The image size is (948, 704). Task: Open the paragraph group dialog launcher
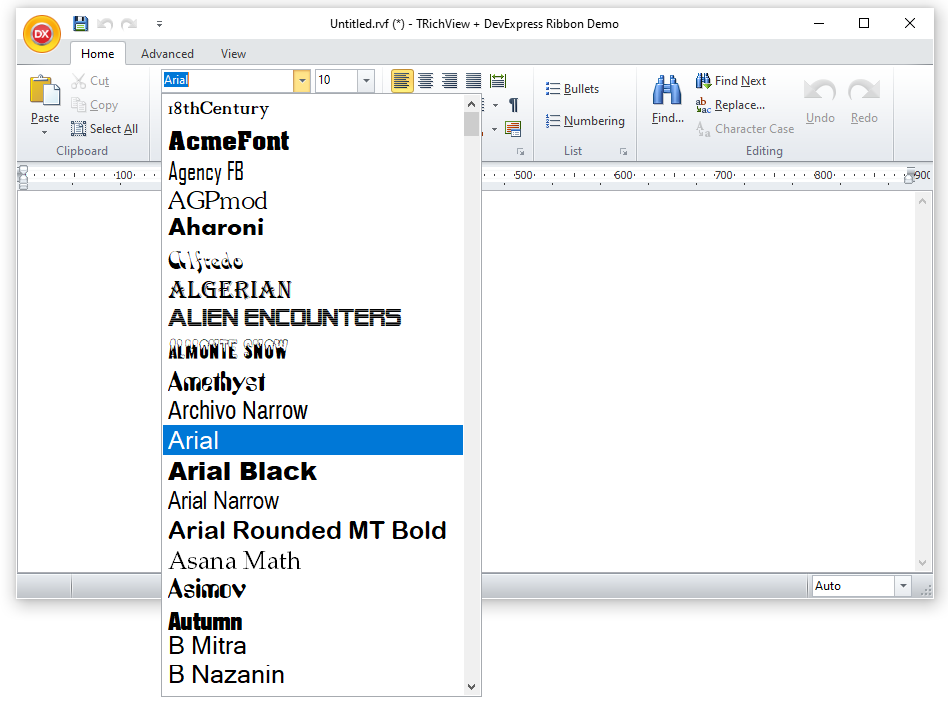(521, 152)
